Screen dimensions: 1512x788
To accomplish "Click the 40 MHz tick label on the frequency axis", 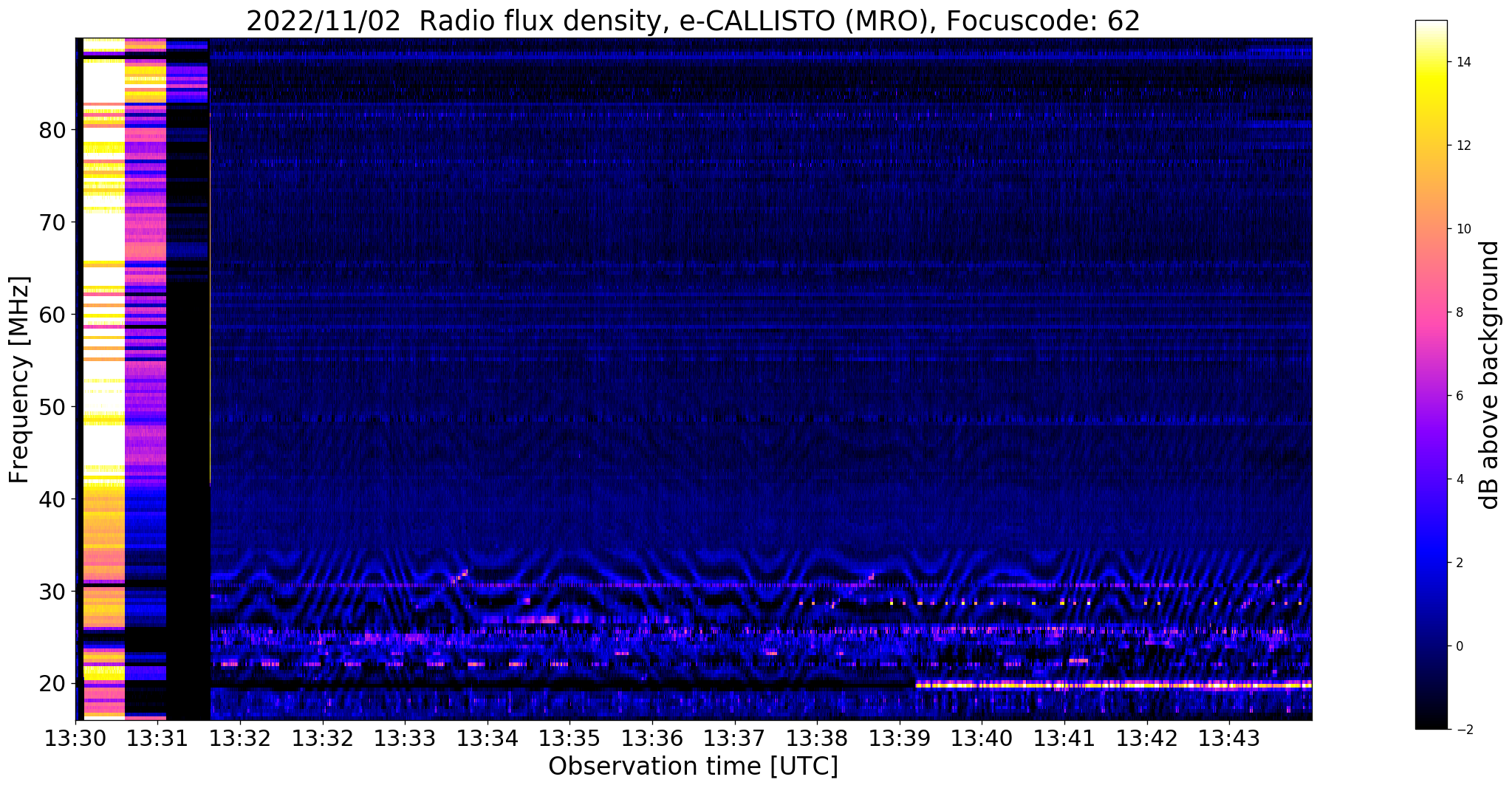I will pos(53,499).
